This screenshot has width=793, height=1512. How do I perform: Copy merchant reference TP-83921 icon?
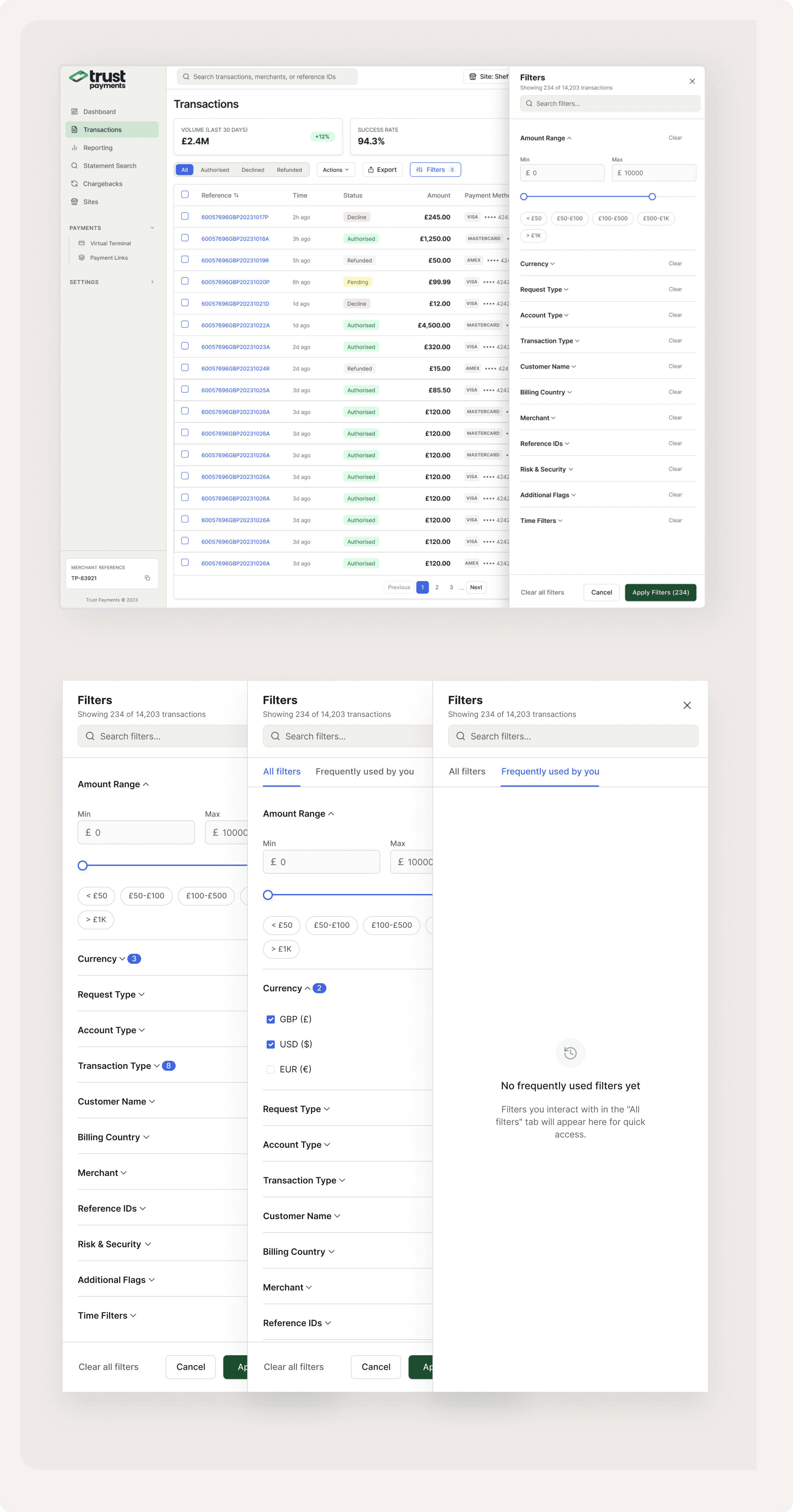[x=147, y=578]
